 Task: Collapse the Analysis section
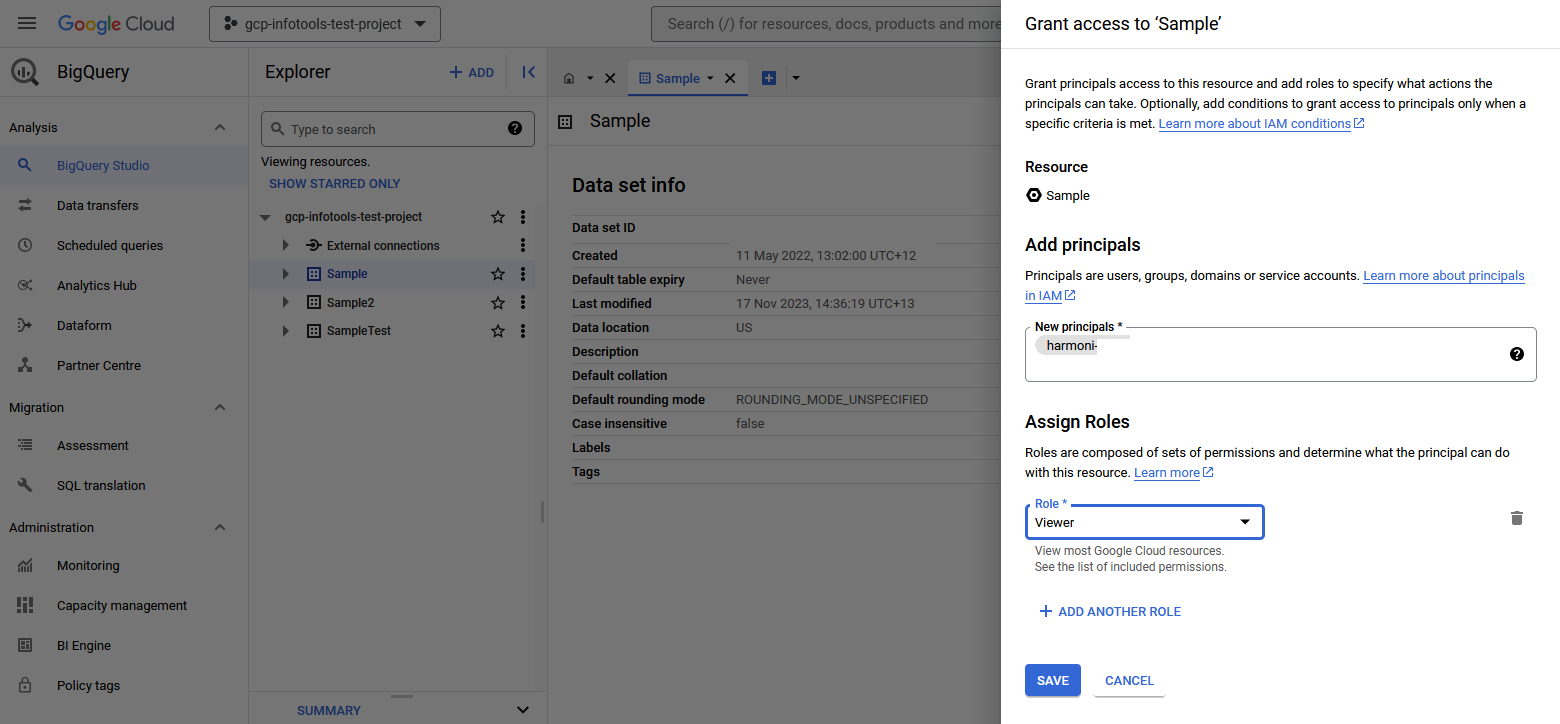tap(220, 127)
